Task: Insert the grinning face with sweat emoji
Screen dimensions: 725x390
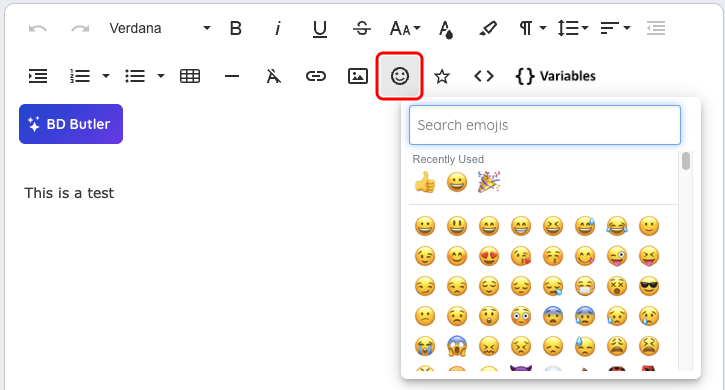Action: click(585, 226)
